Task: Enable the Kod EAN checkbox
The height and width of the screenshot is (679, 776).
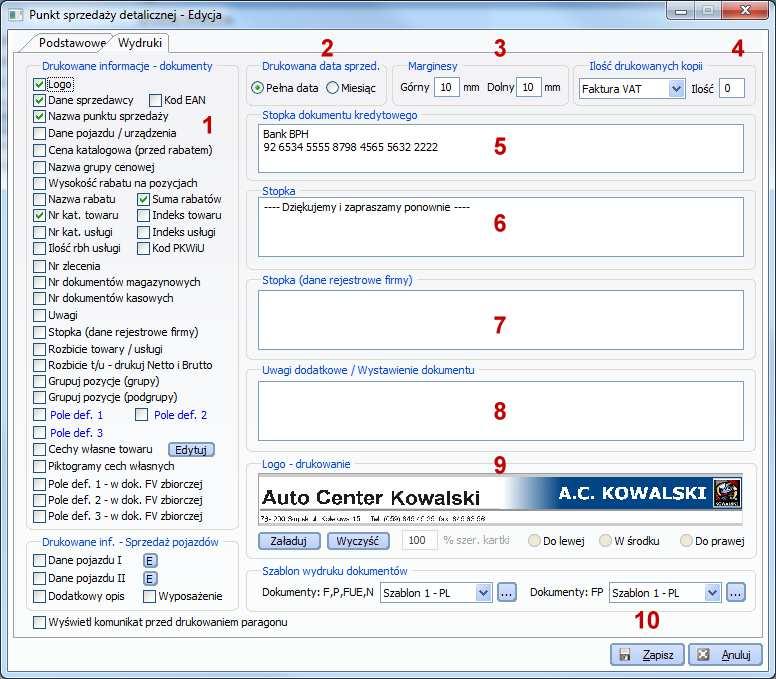Action: [x=155, y=100]
